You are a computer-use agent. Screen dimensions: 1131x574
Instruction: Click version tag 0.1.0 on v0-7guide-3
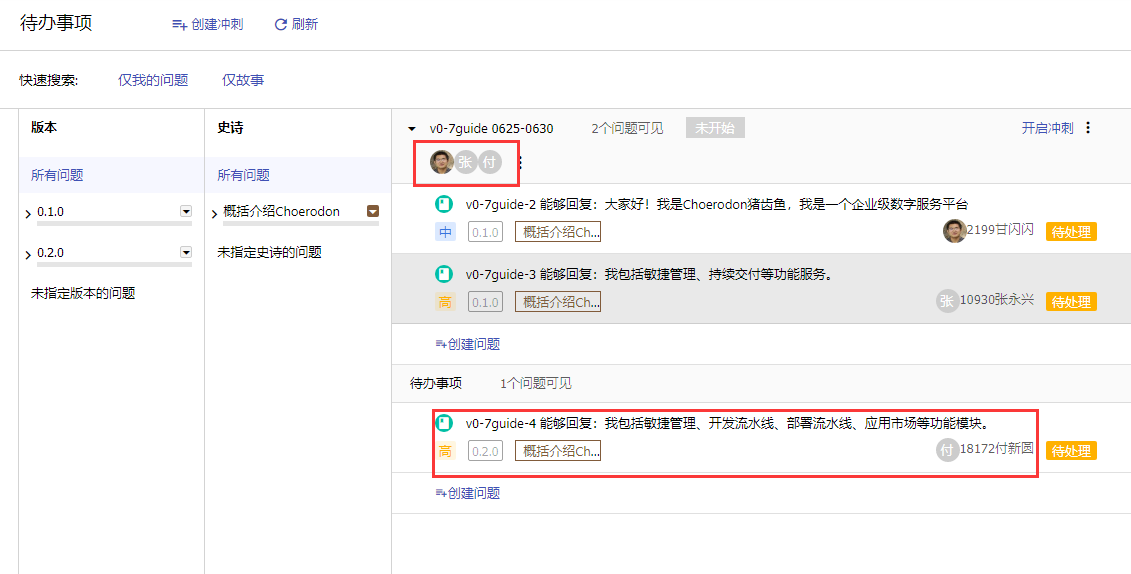click(x=485, y=302)
